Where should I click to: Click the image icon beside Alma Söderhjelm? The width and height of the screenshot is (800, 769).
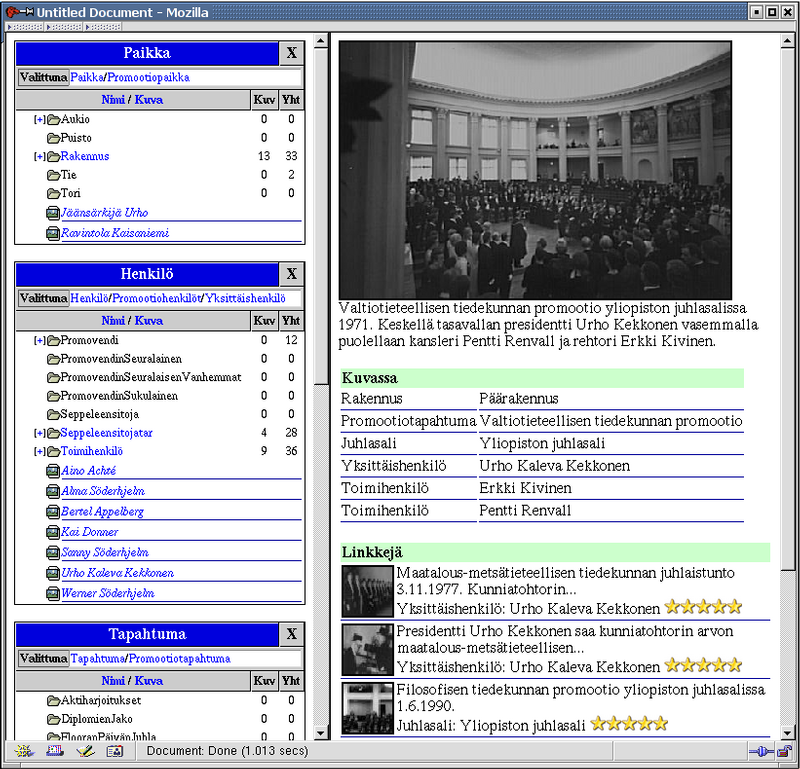click(53, 491)
